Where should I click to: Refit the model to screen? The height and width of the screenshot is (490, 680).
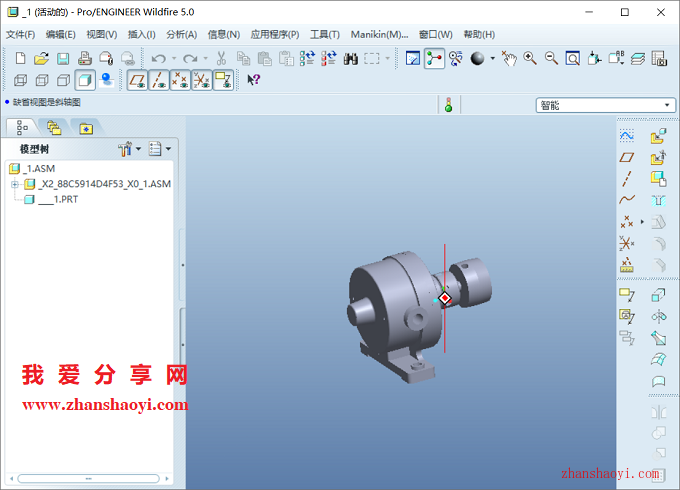(x=572, y=58)
